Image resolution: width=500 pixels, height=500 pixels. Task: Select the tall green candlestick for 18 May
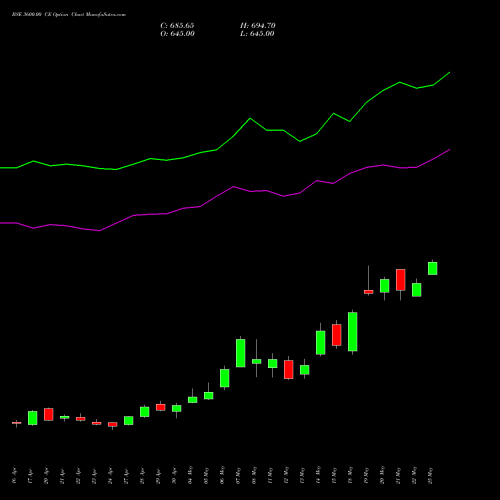point(353,332)
